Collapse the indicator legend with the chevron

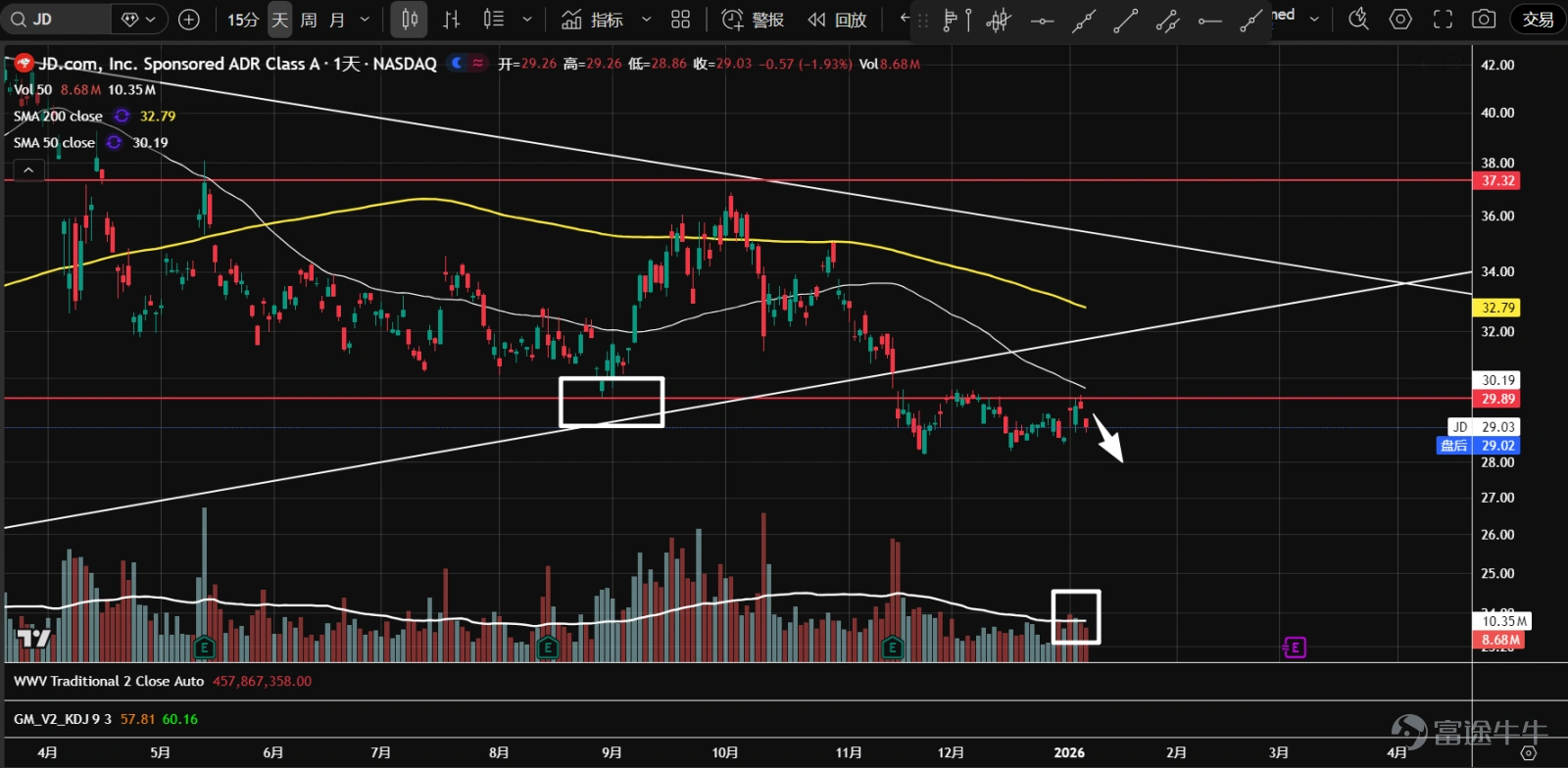coord(28,170)
